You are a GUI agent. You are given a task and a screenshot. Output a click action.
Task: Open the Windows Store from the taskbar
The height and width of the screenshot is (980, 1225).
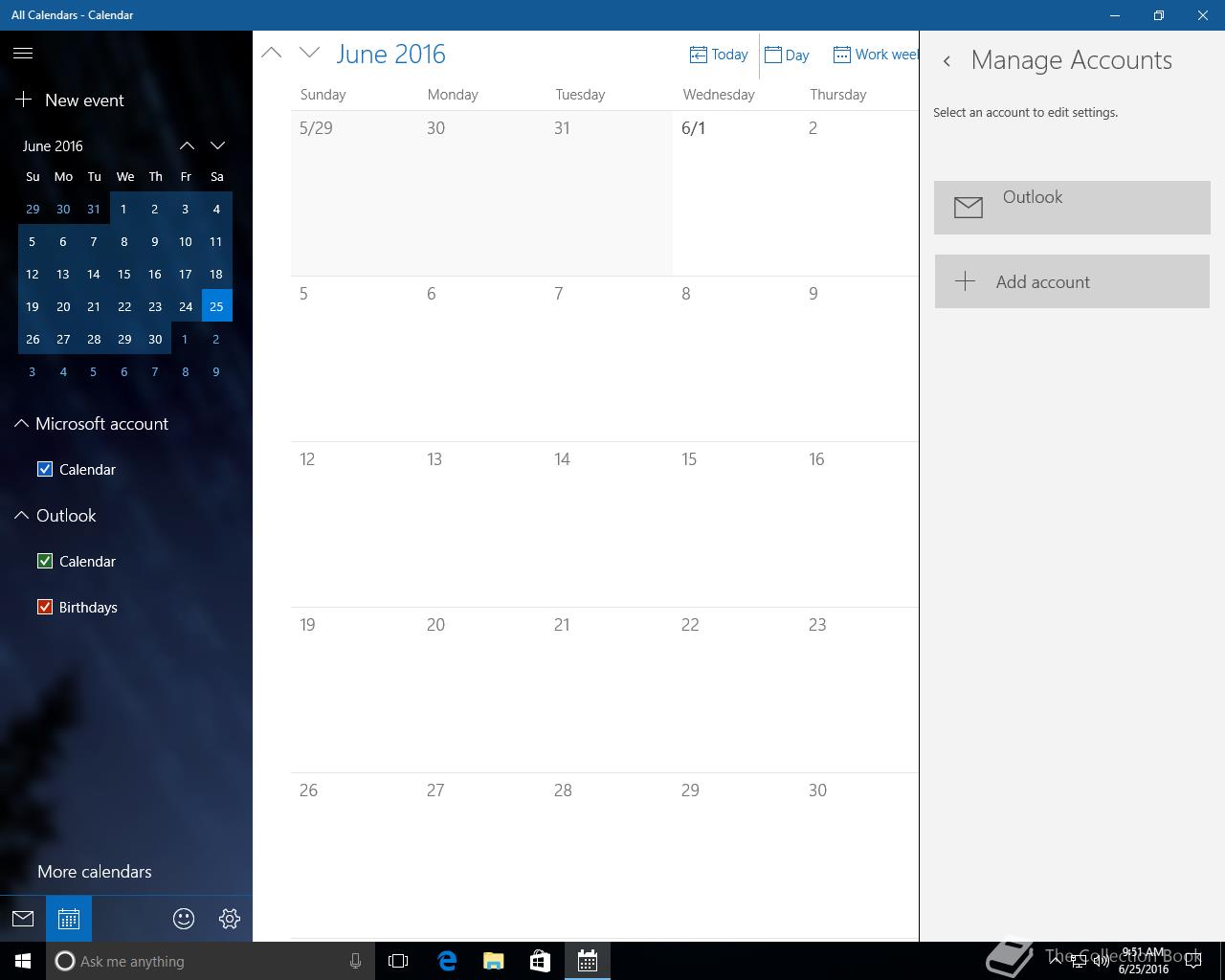coord(540,961)
